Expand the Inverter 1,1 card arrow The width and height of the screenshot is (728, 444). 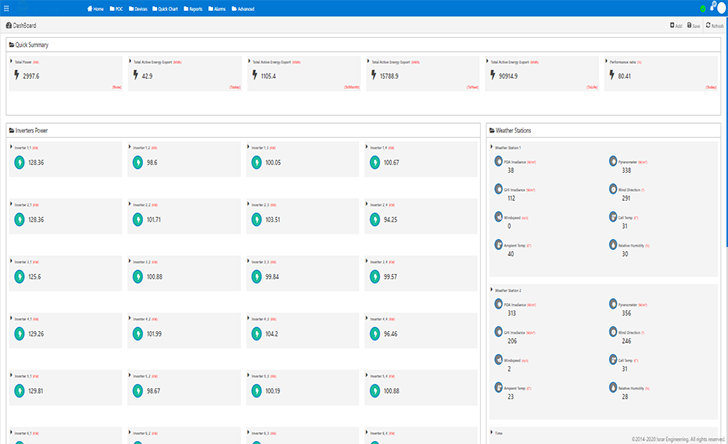coord(11,147)
